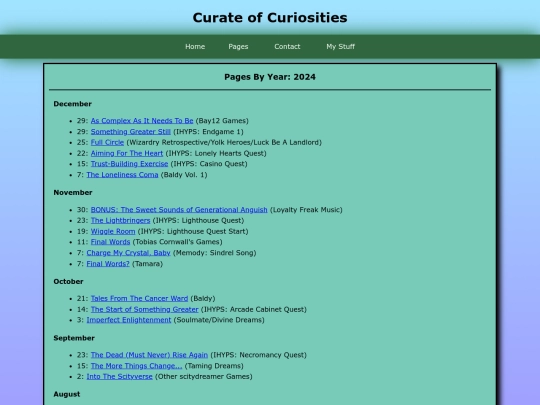Open Aiming For The Heart page

[127, 153]
